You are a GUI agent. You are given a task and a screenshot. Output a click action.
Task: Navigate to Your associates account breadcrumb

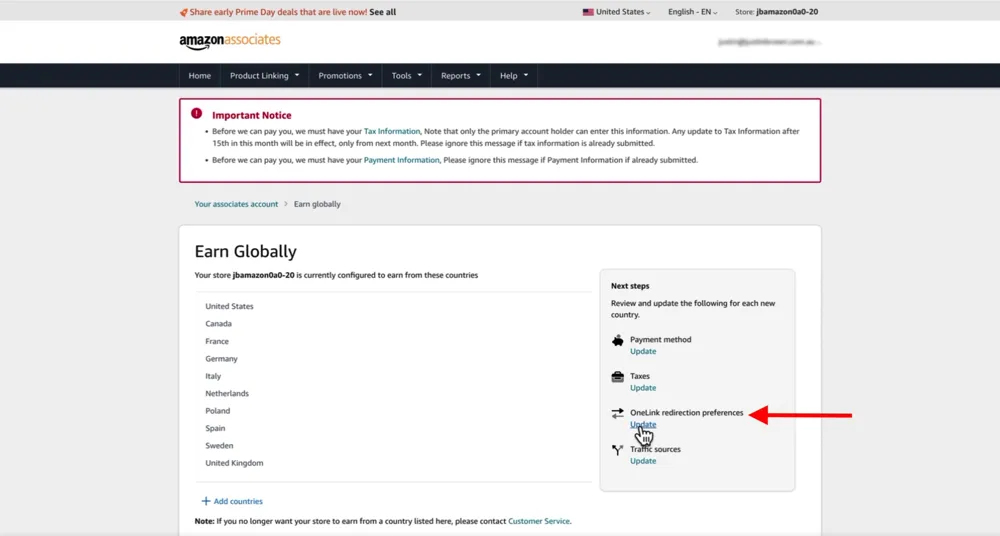pos(236,204)
